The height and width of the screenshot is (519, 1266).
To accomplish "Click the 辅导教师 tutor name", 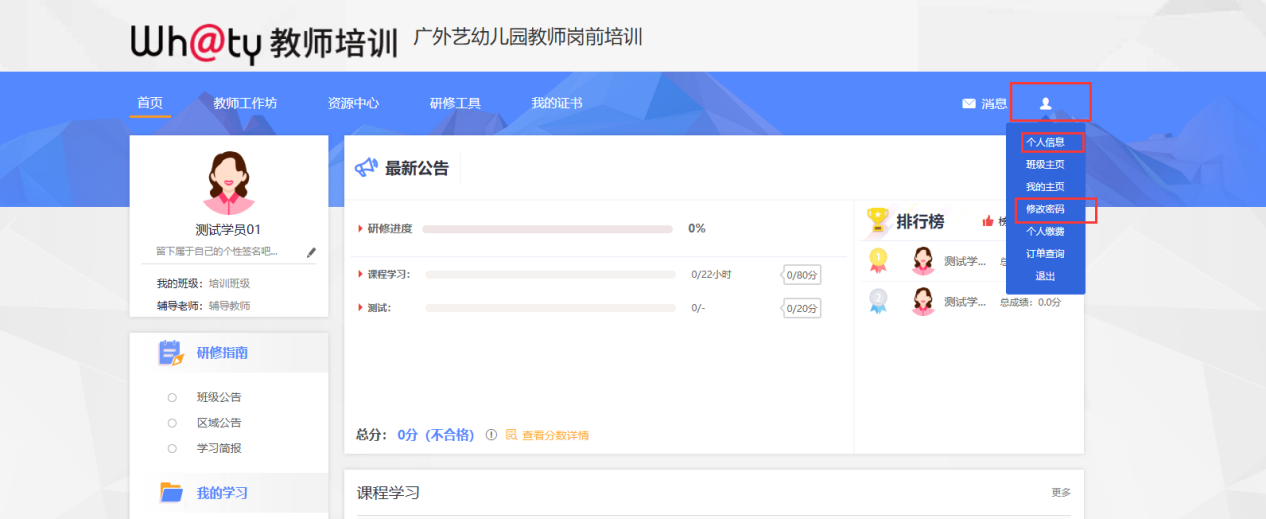I will (229, 306).
